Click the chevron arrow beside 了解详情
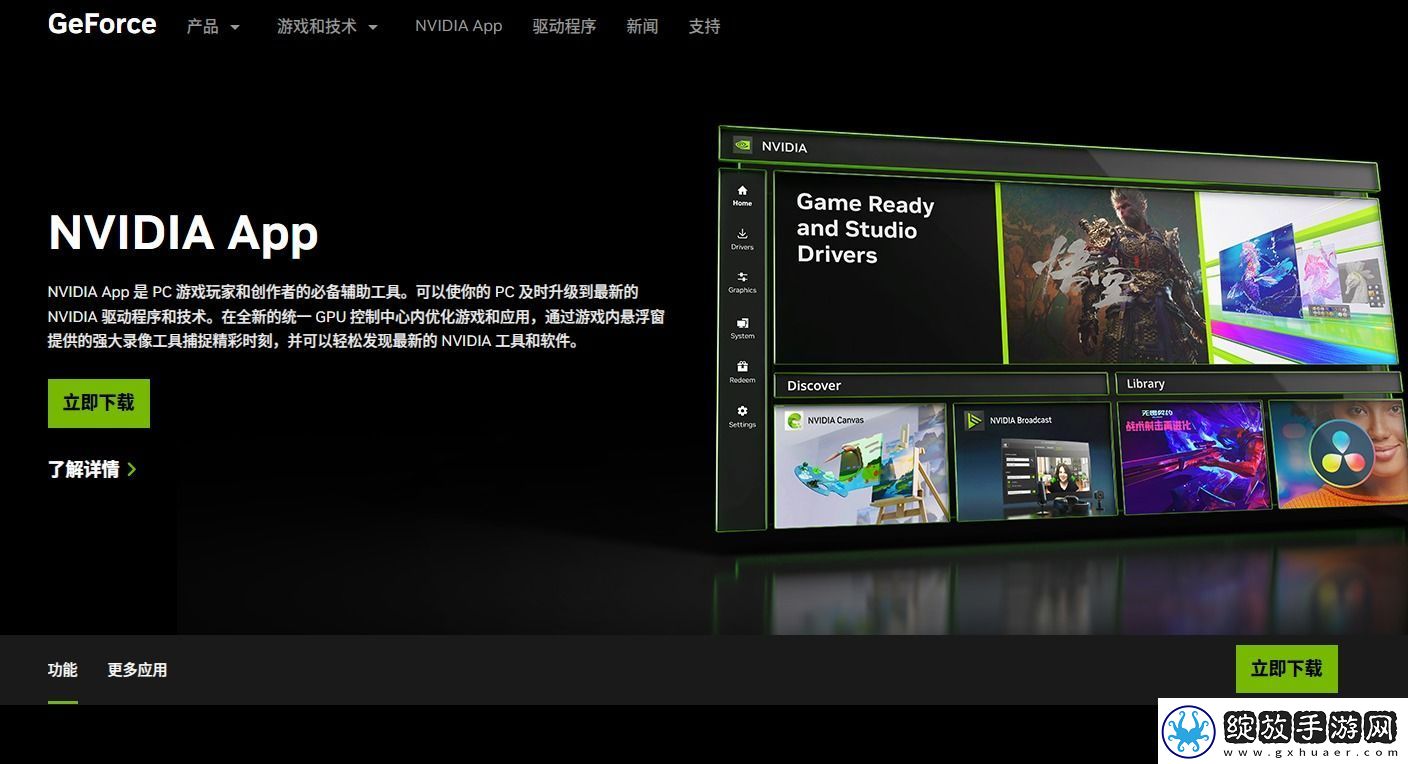The height and width of the screenshot is (764, 1408). [x=131, y=469]
